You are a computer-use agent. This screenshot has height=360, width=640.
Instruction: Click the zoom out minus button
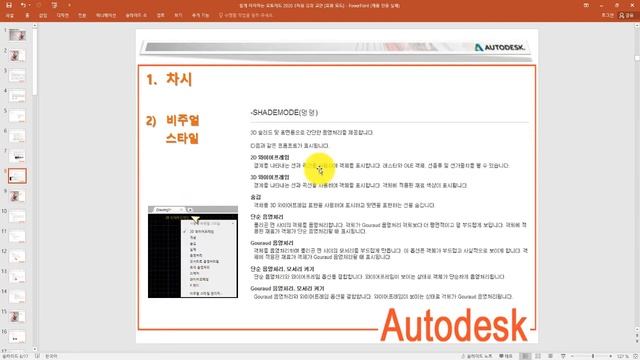coord(573,356)
